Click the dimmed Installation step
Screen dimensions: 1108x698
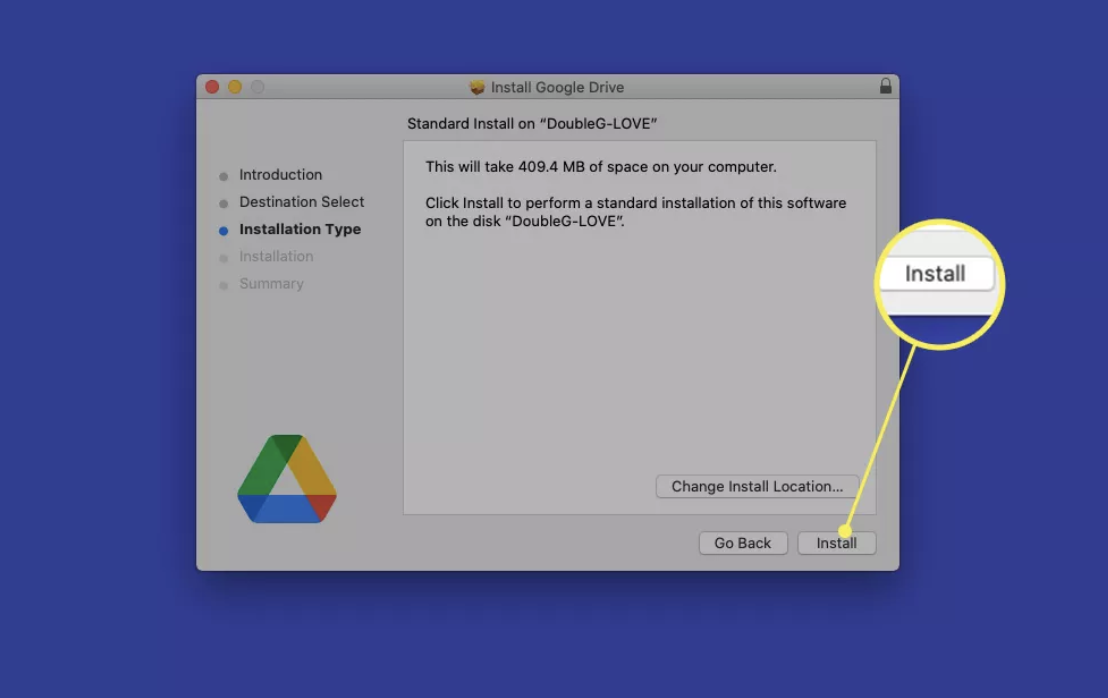(x=276, y=256)
